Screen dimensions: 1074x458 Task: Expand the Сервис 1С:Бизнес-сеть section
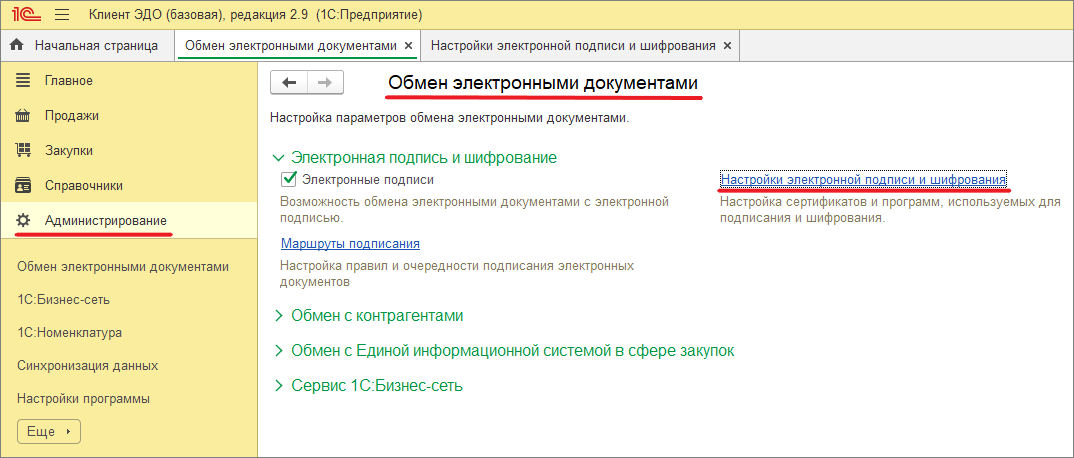coord(278,385)
